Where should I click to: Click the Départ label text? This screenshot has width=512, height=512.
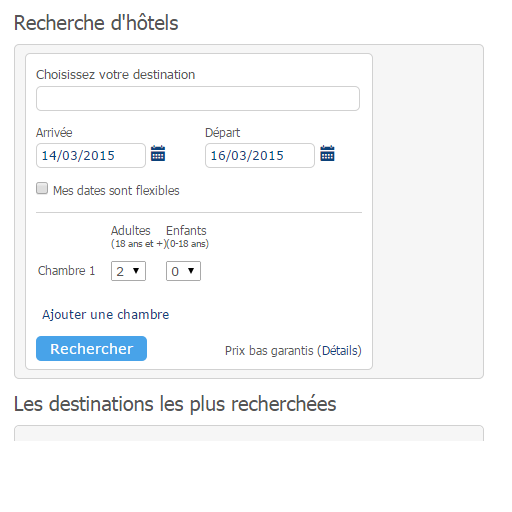tap(222, 133)
